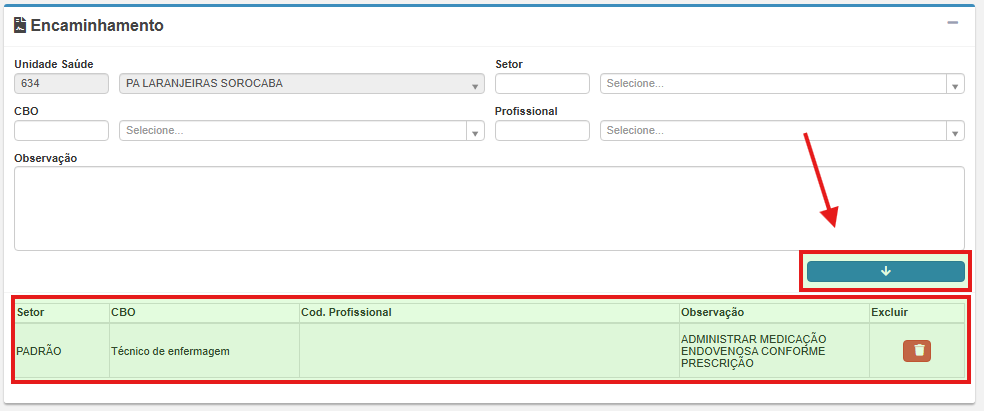984x411 pixels.
Task: Click the Observação column header in table
Action: point(712,312)
